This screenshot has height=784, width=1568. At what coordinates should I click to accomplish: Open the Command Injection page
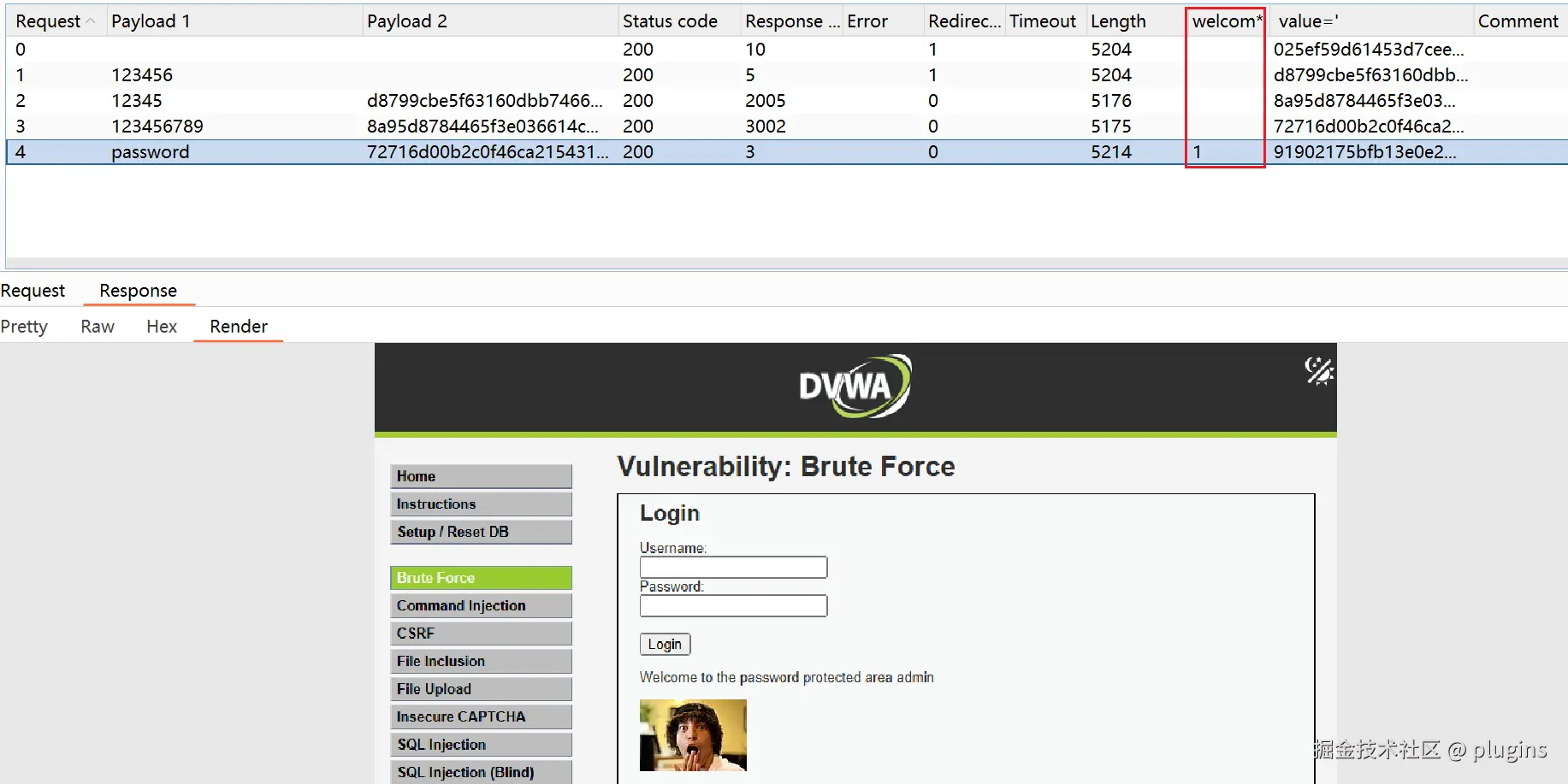point(481,605)
